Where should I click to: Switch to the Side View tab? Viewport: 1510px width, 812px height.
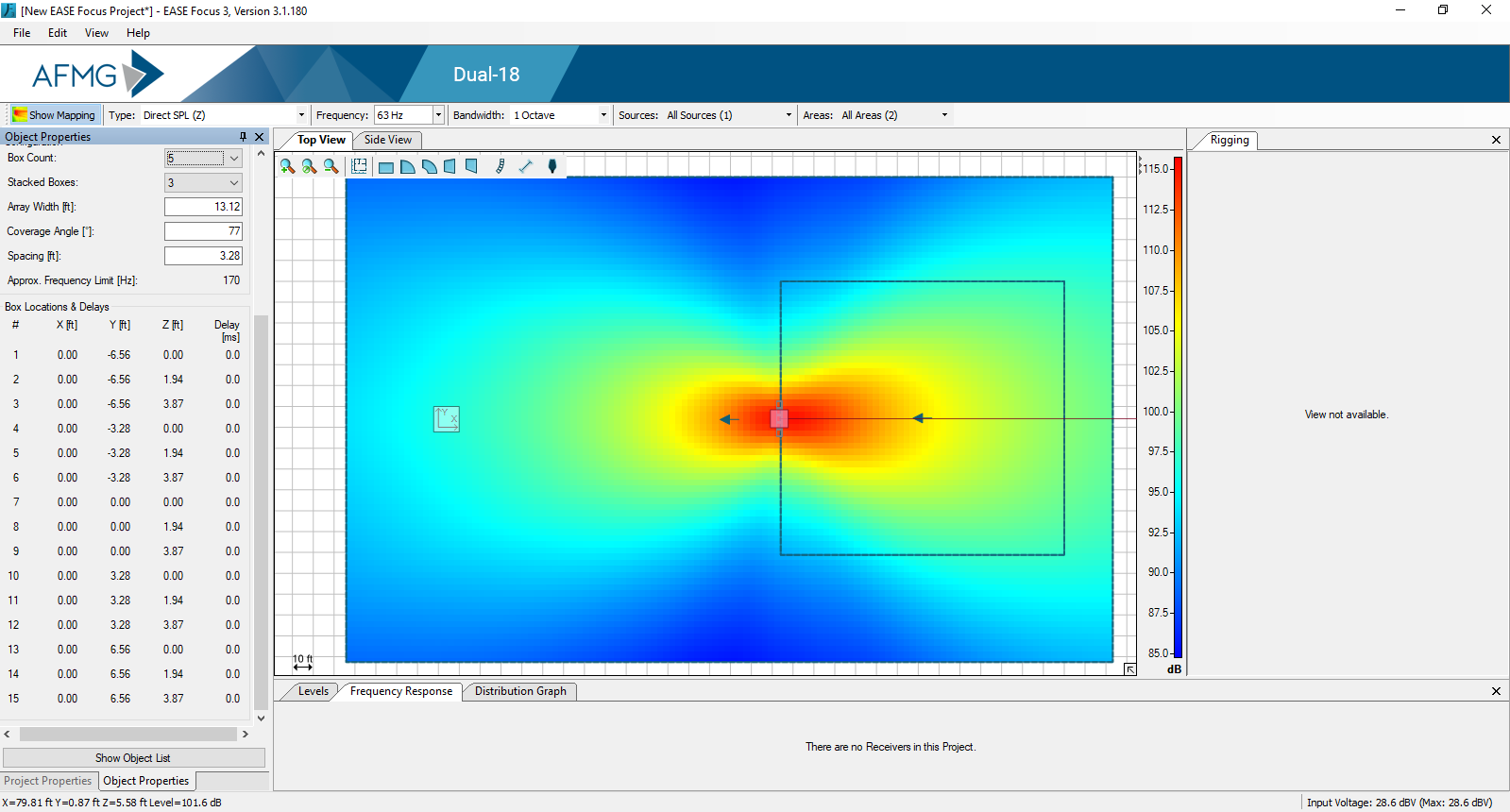point(387,140)
